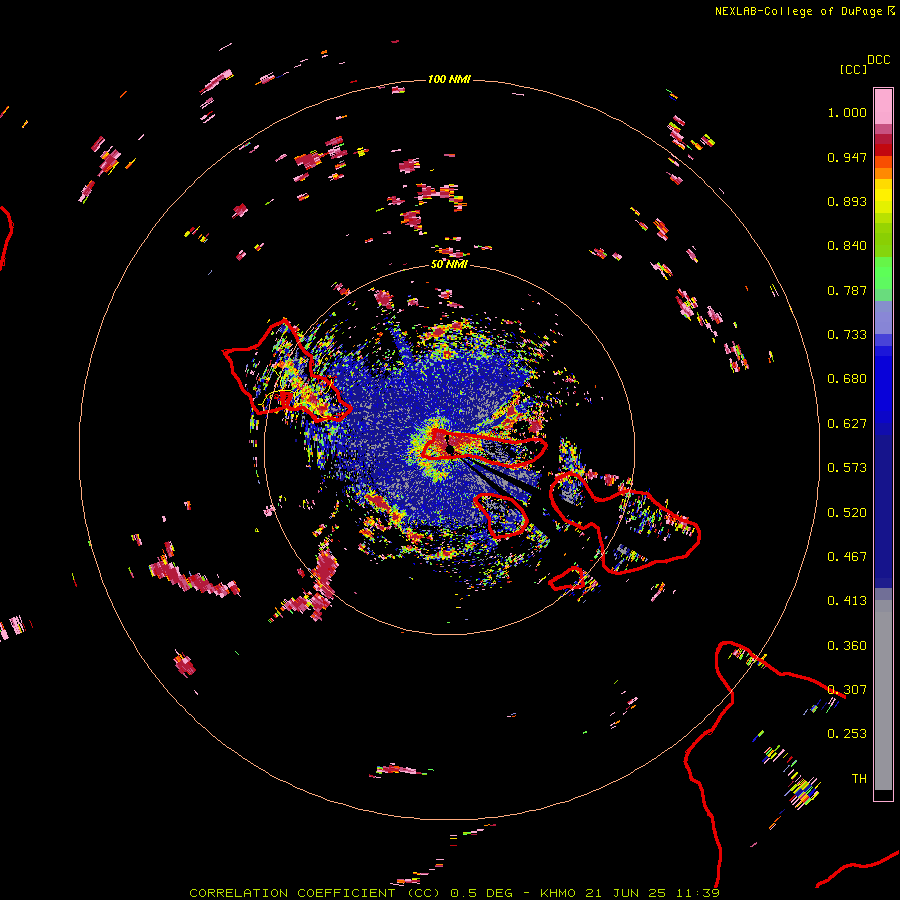Image resolution: width=900 pixels, height=900 pixels.
Task: Click the 0.360 color scale value
Action: (x=847, y=646)
